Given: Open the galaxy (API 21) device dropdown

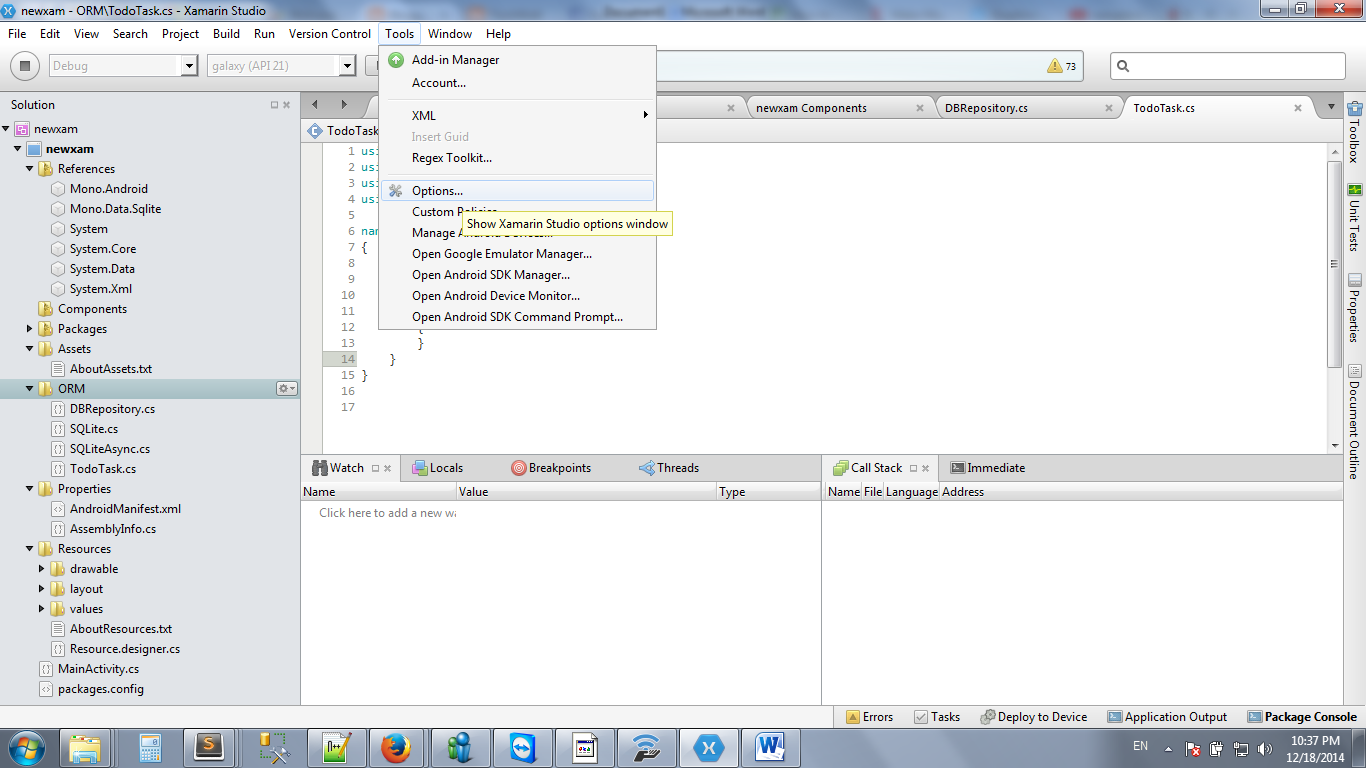Looking at the screenshot, I should click(347, 66).
